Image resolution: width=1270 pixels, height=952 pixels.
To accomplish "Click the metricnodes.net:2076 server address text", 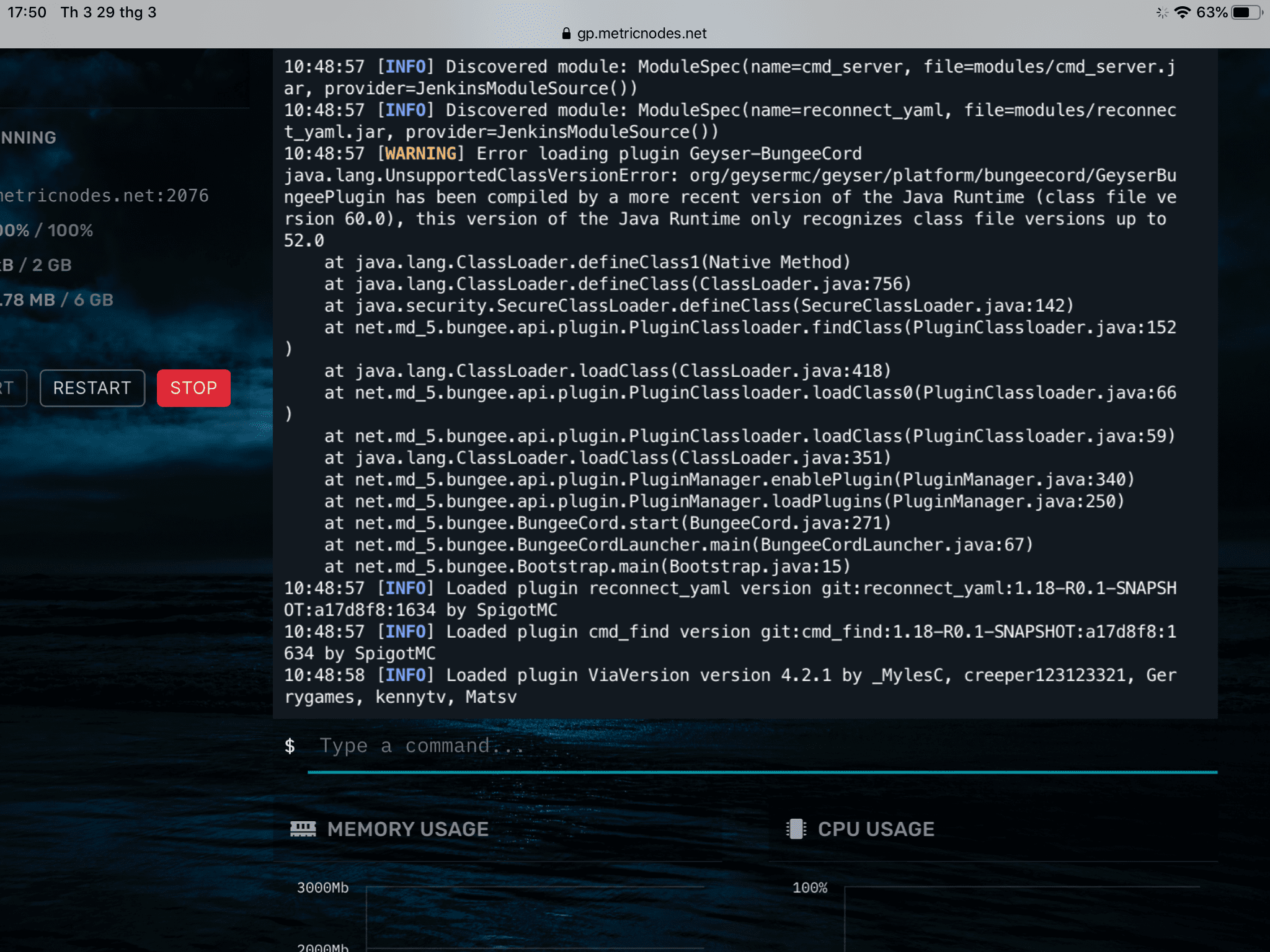I will 104,196.
